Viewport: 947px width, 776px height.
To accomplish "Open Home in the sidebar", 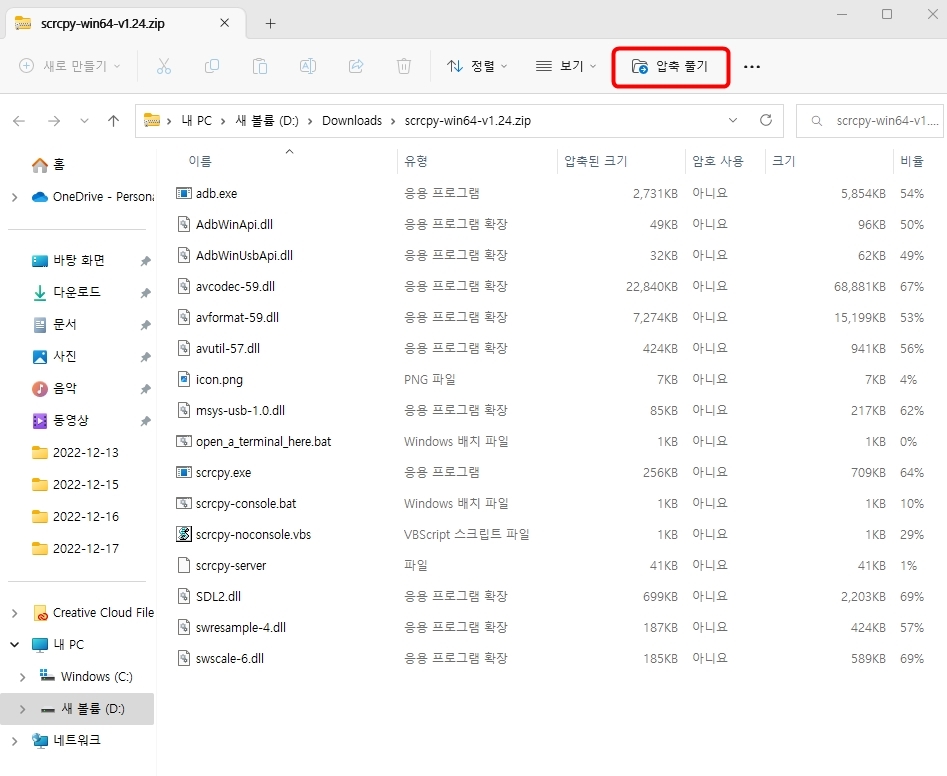I will click(x=48, y=164).
